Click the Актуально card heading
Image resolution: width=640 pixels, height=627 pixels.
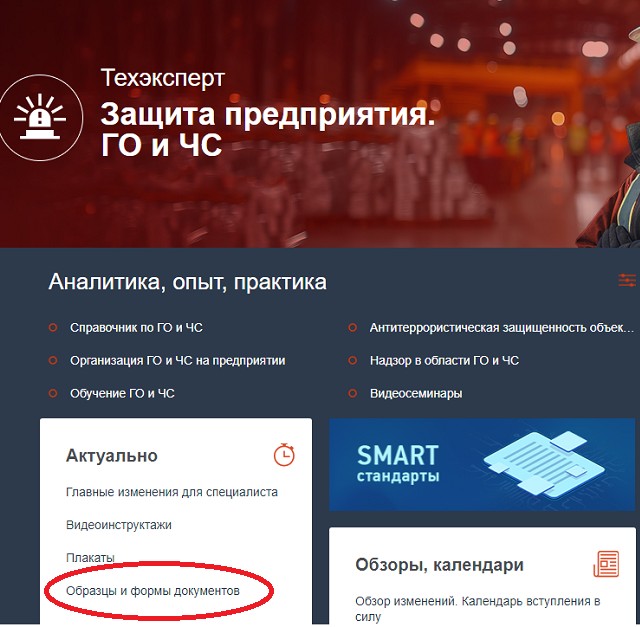coord(111,456)
